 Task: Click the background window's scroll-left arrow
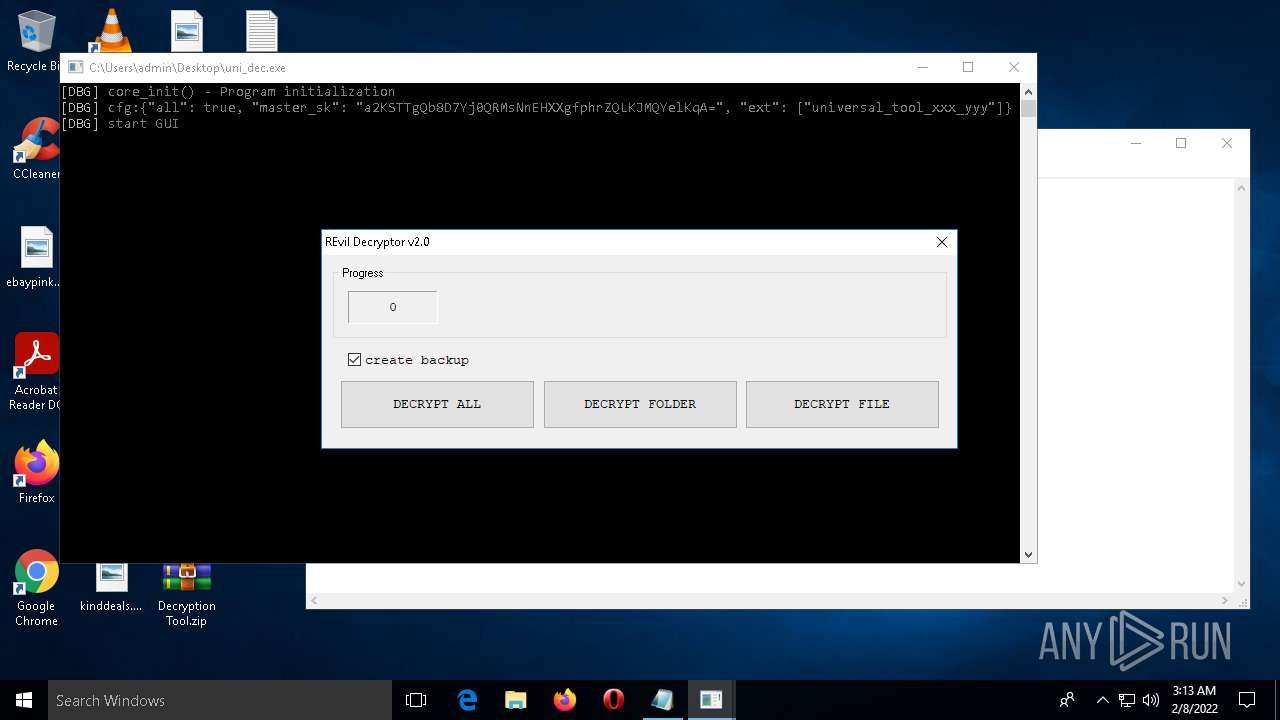[314, 600]
